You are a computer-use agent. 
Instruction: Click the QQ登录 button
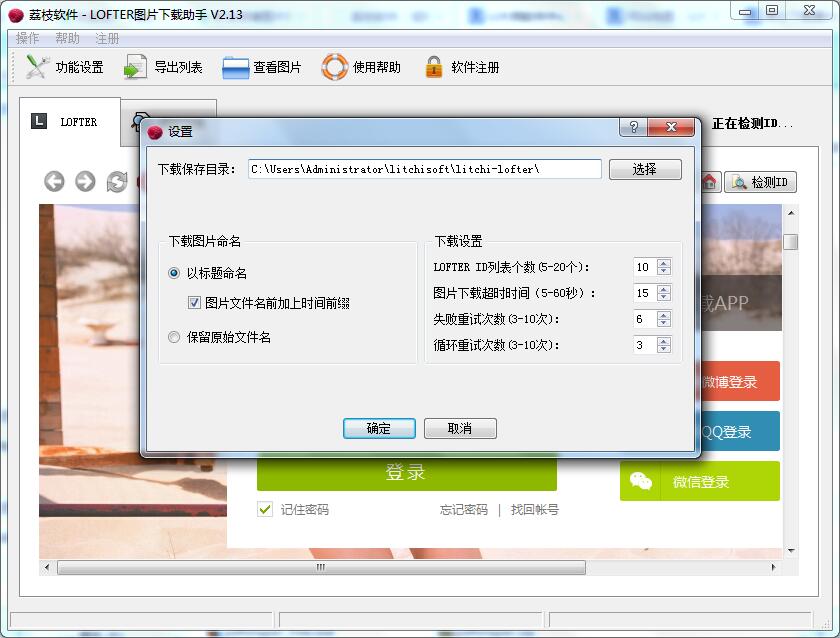pos(739,431)
